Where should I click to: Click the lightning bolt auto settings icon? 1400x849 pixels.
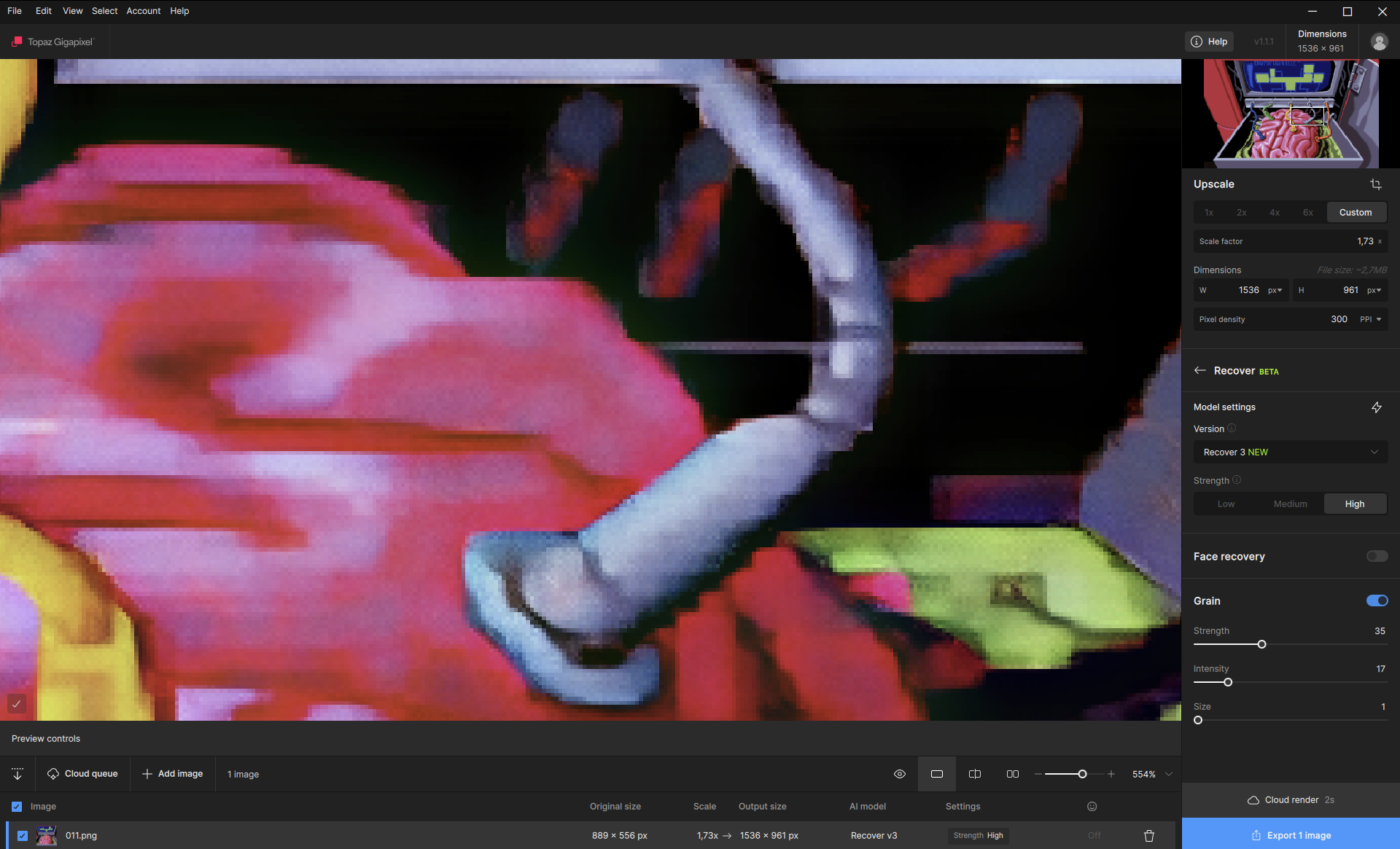pos(1376,407)
